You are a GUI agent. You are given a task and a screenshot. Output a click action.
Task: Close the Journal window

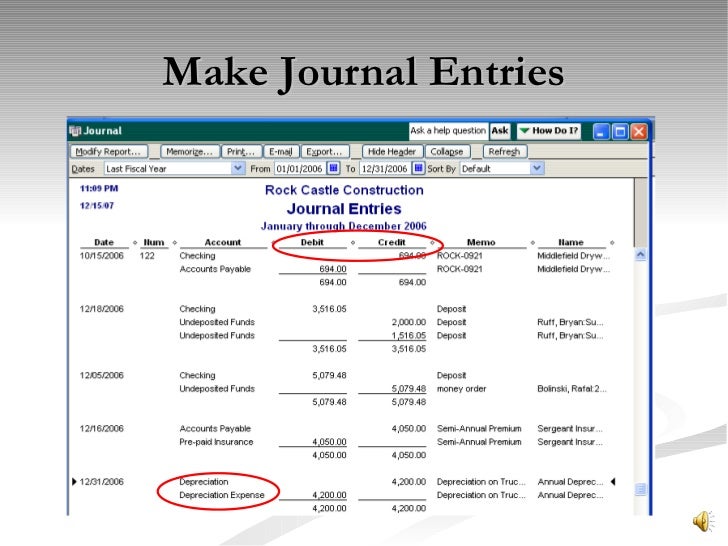coord(639,132)
